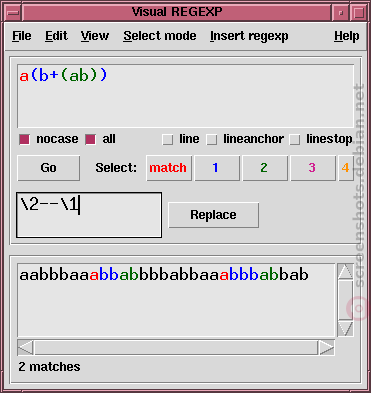Click the Go button
The image size is (371, 393).
tap(49, 168)
